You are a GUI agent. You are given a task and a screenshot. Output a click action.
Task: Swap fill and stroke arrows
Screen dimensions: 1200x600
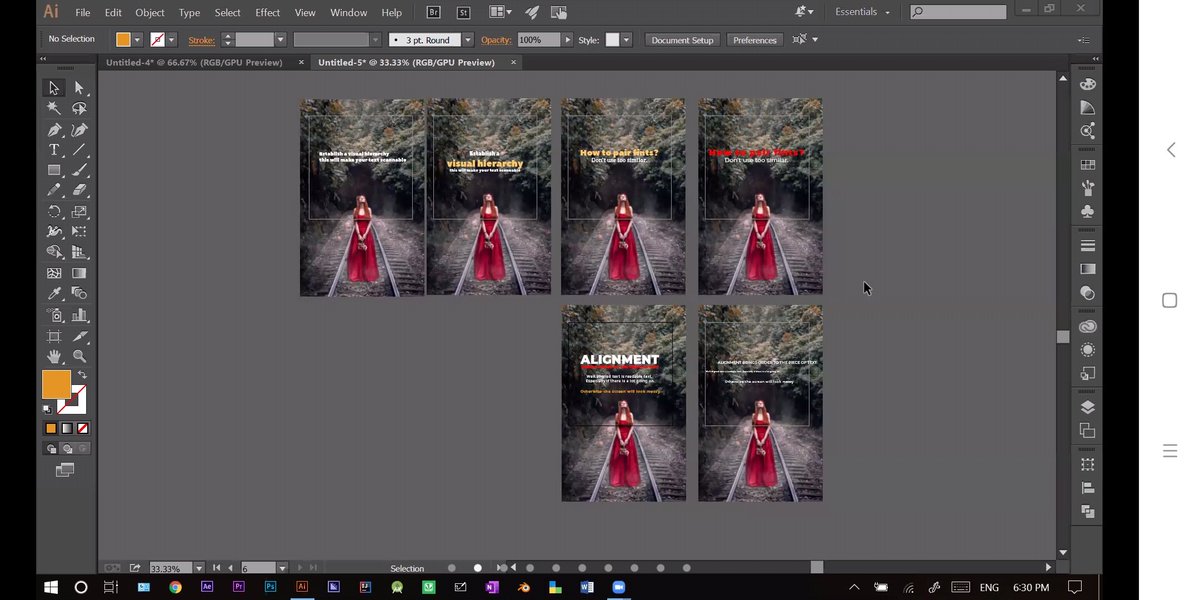[82, 375]
